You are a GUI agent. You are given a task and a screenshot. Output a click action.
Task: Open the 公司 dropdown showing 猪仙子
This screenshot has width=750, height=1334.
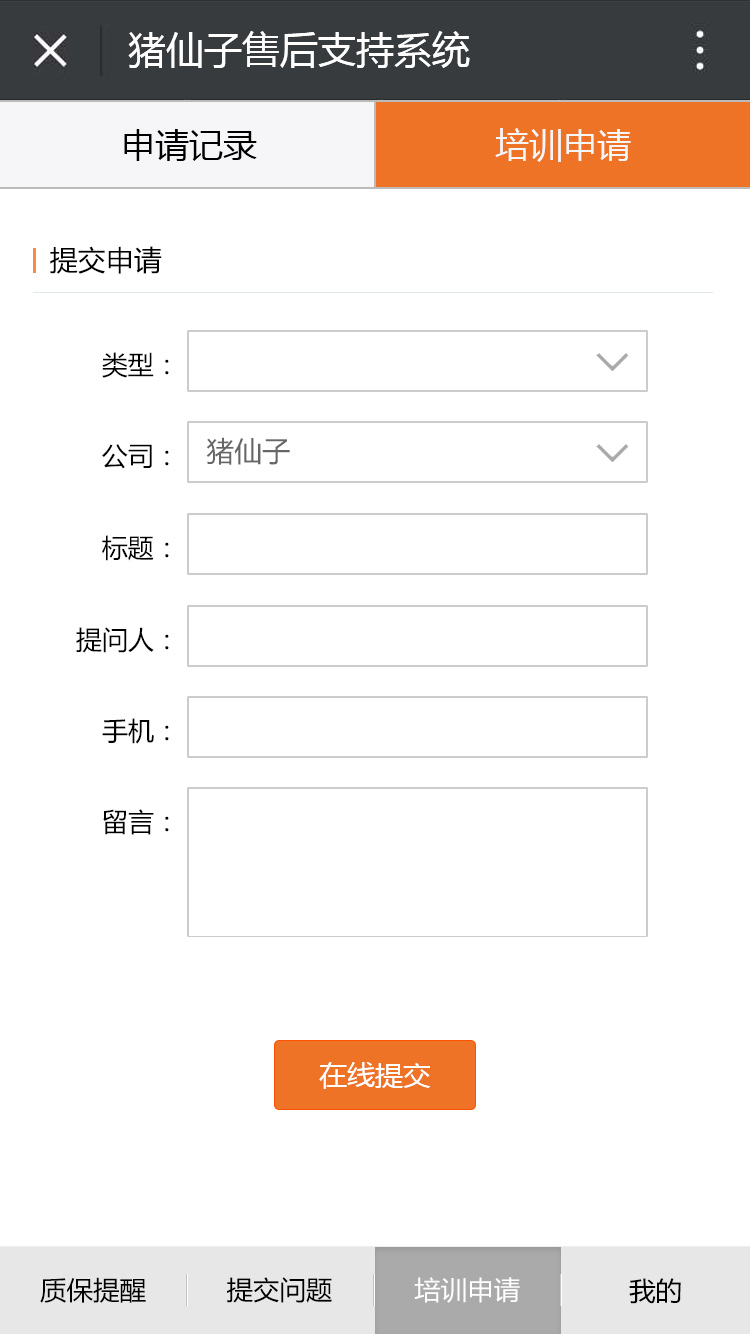[417, 452]
